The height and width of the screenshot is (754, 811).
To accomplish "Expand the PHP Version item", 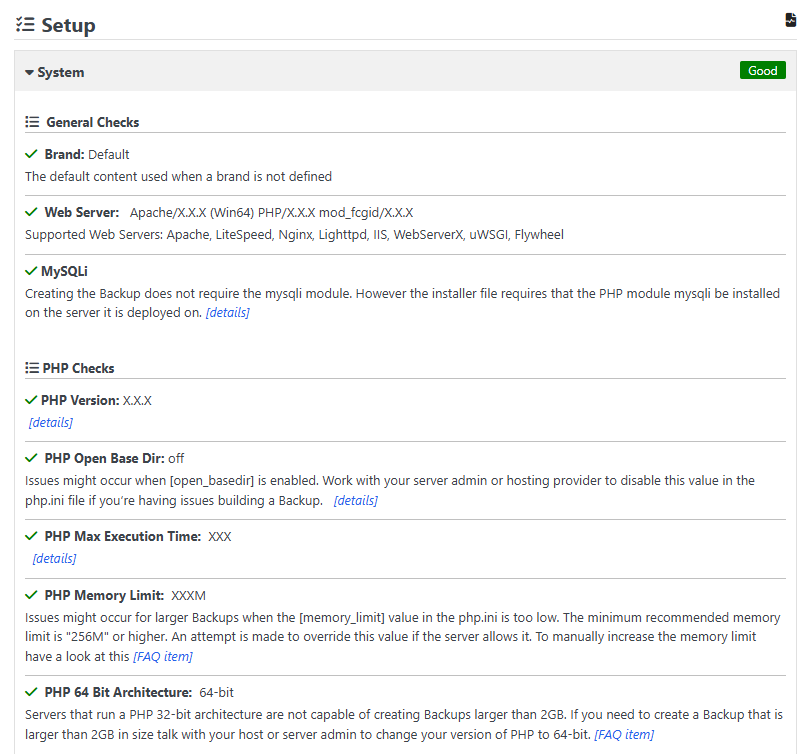I will tap(80, 400).
